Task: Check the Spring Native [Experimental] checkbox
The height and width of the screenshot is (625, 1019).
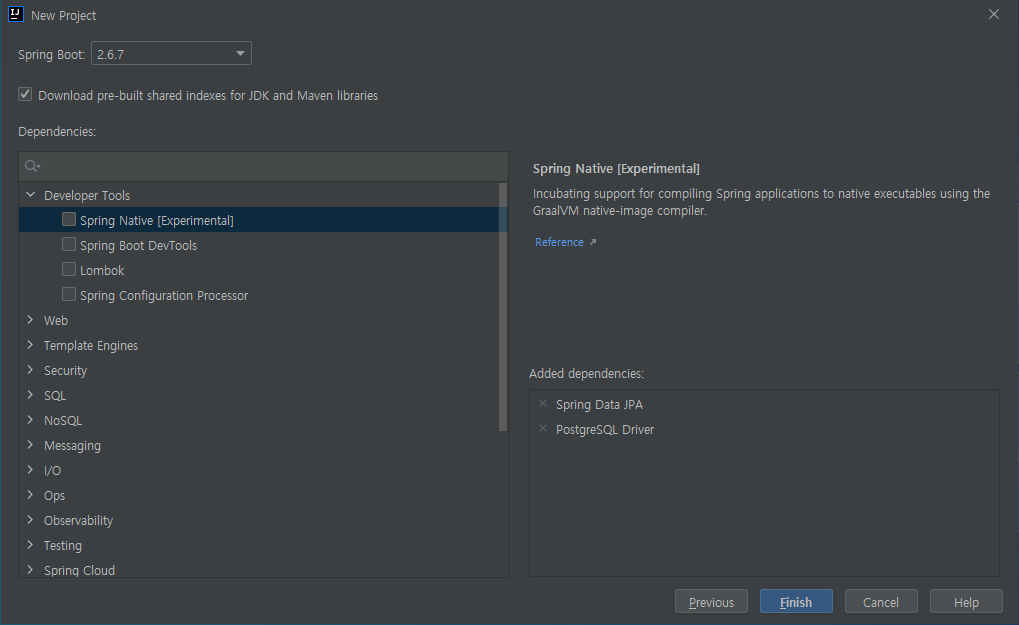Action: pyautogui.click(x=69, y=220)
